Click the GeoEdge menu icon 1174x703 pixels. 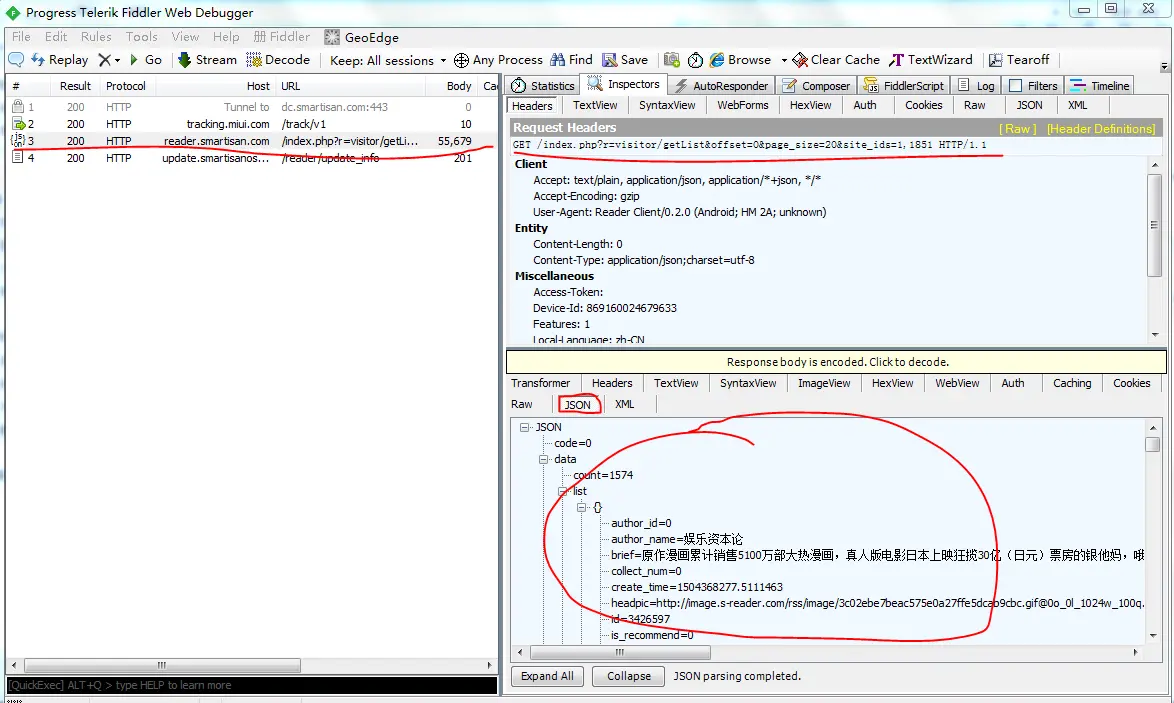[x=332, y=37]
